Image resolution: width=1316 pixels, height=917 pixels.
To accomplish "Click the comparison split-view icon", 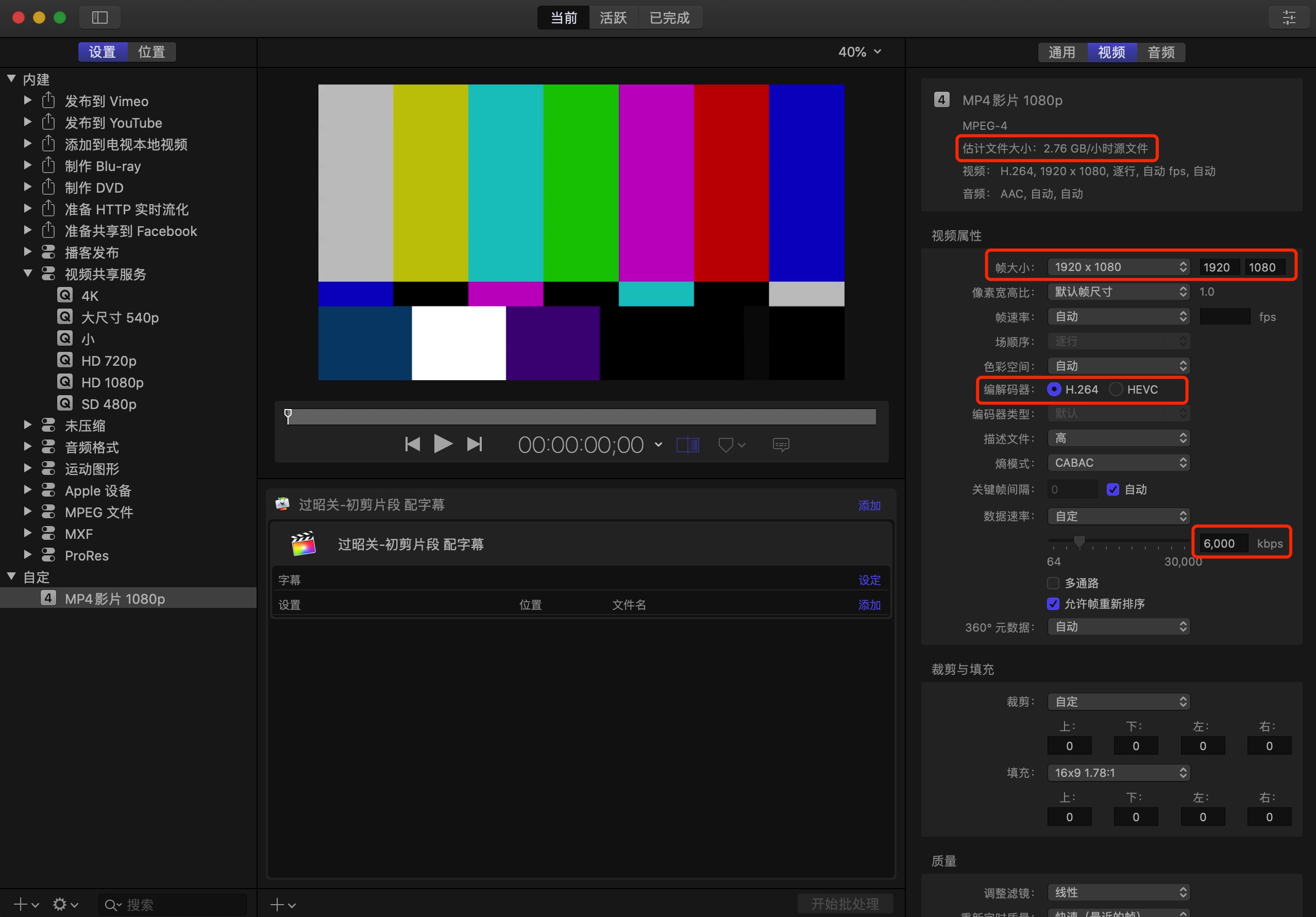I will (x=687, y=445).
